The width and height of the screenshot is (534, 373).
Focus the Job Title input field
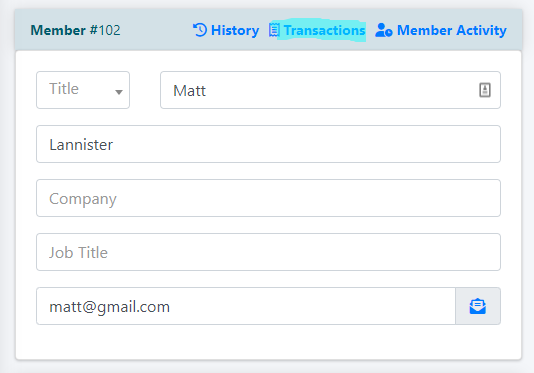(268, 252)
